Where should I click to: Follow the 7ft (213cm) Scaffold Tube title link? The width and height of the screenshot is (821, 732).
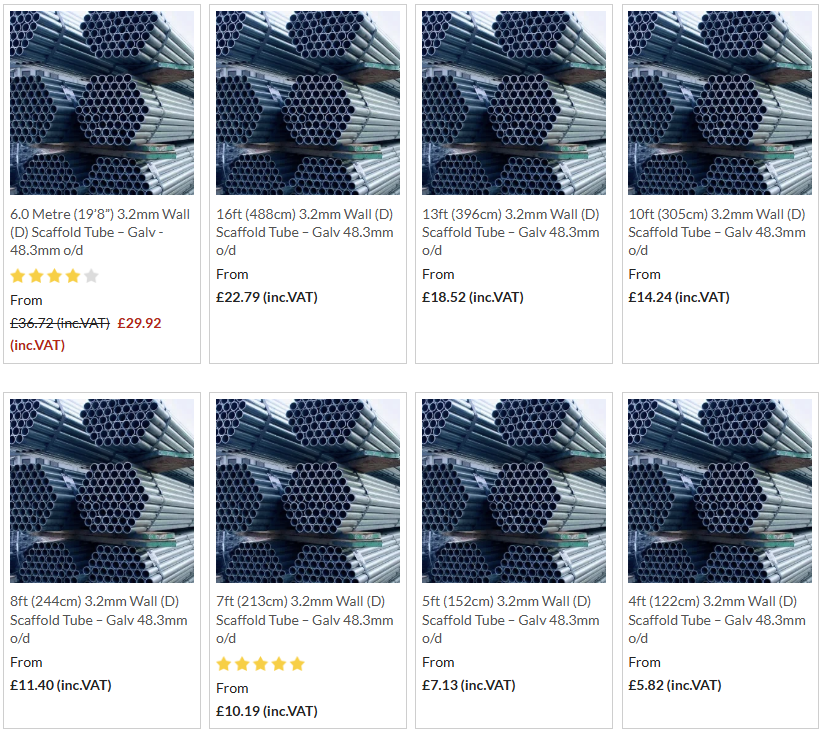(x=305, y=620)
